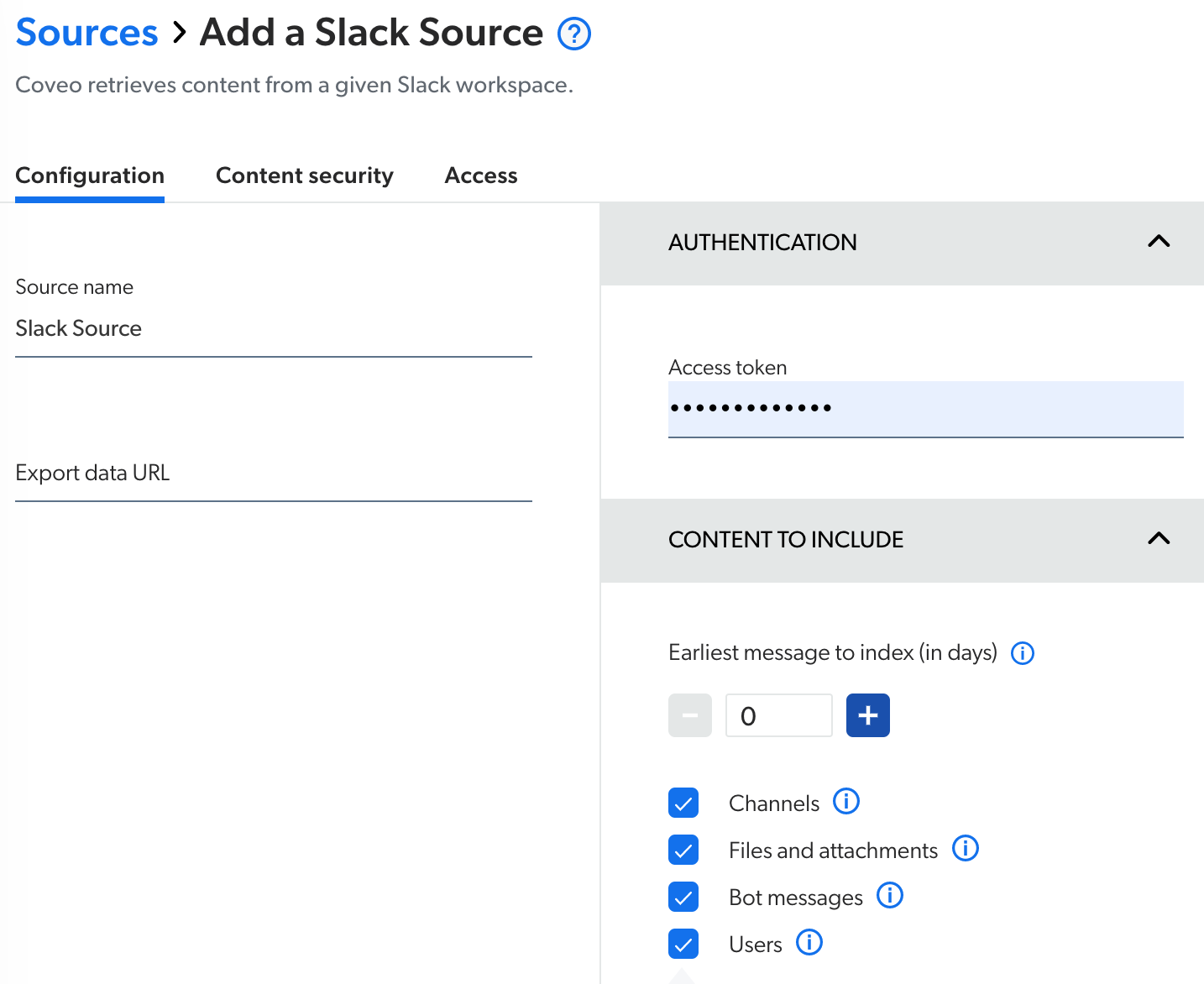Focus the Source name field
The image size is (1204, 984).
click(x=274, y=329)
